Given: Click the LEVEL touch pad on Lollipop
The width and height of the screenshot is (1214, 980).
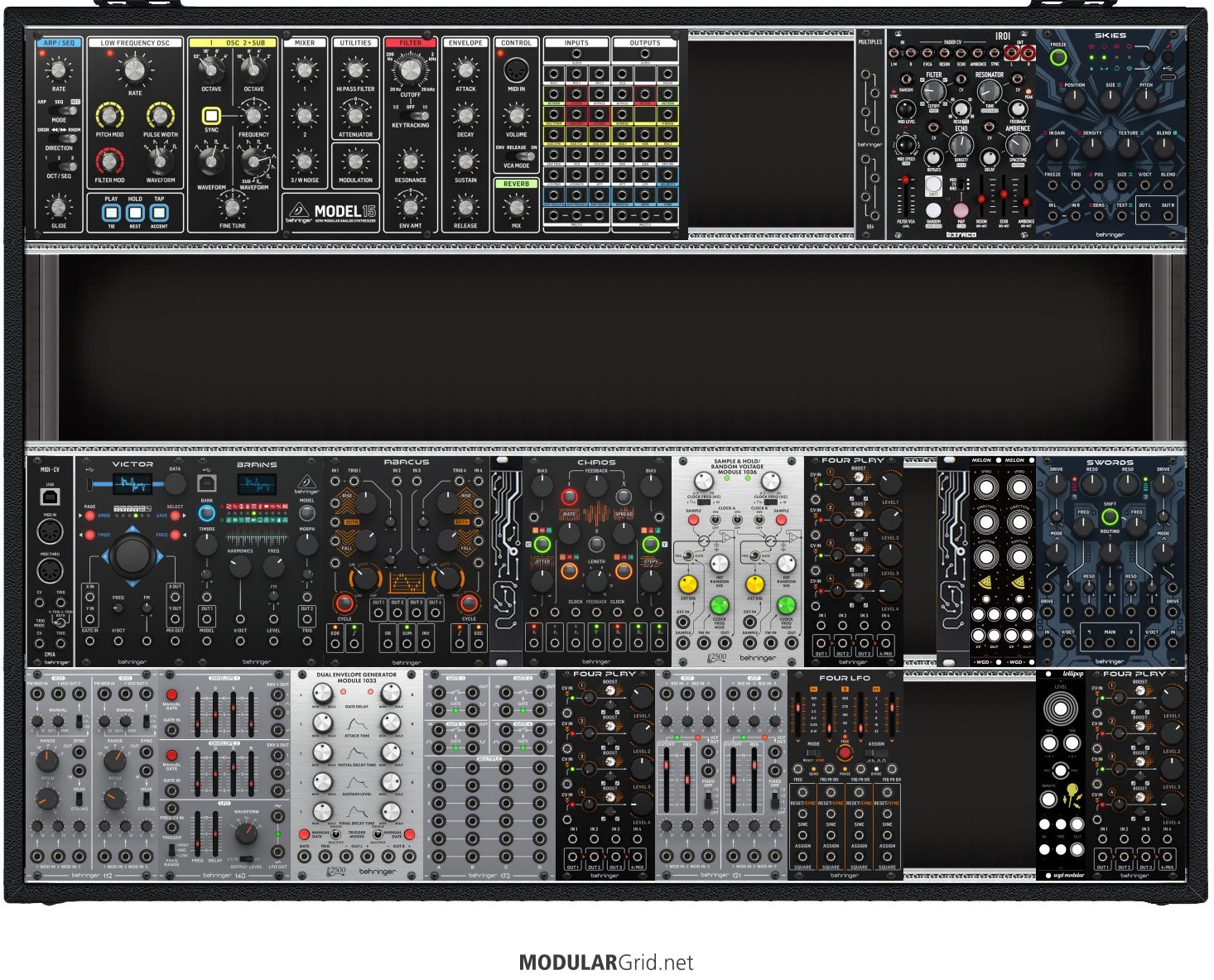Looking at the screenshot, I should point(1061,709).
